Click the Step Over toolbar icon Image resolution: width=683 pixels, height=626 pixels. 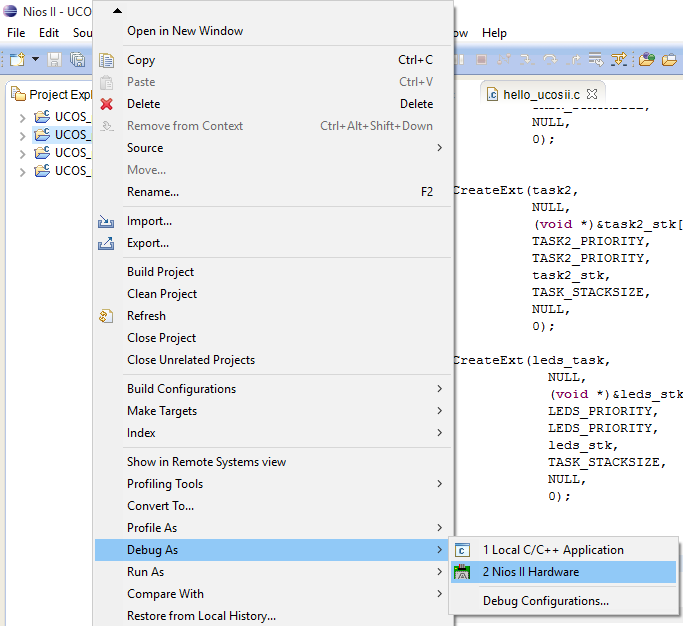(550, 59)
